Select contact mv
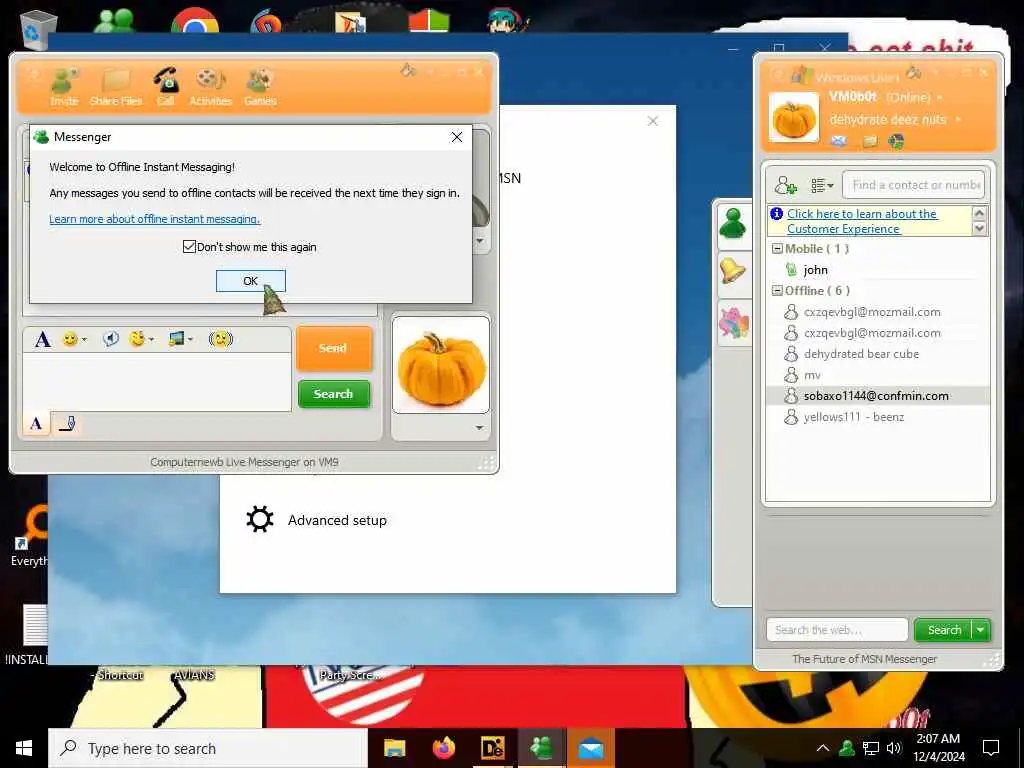 point(812,375)
